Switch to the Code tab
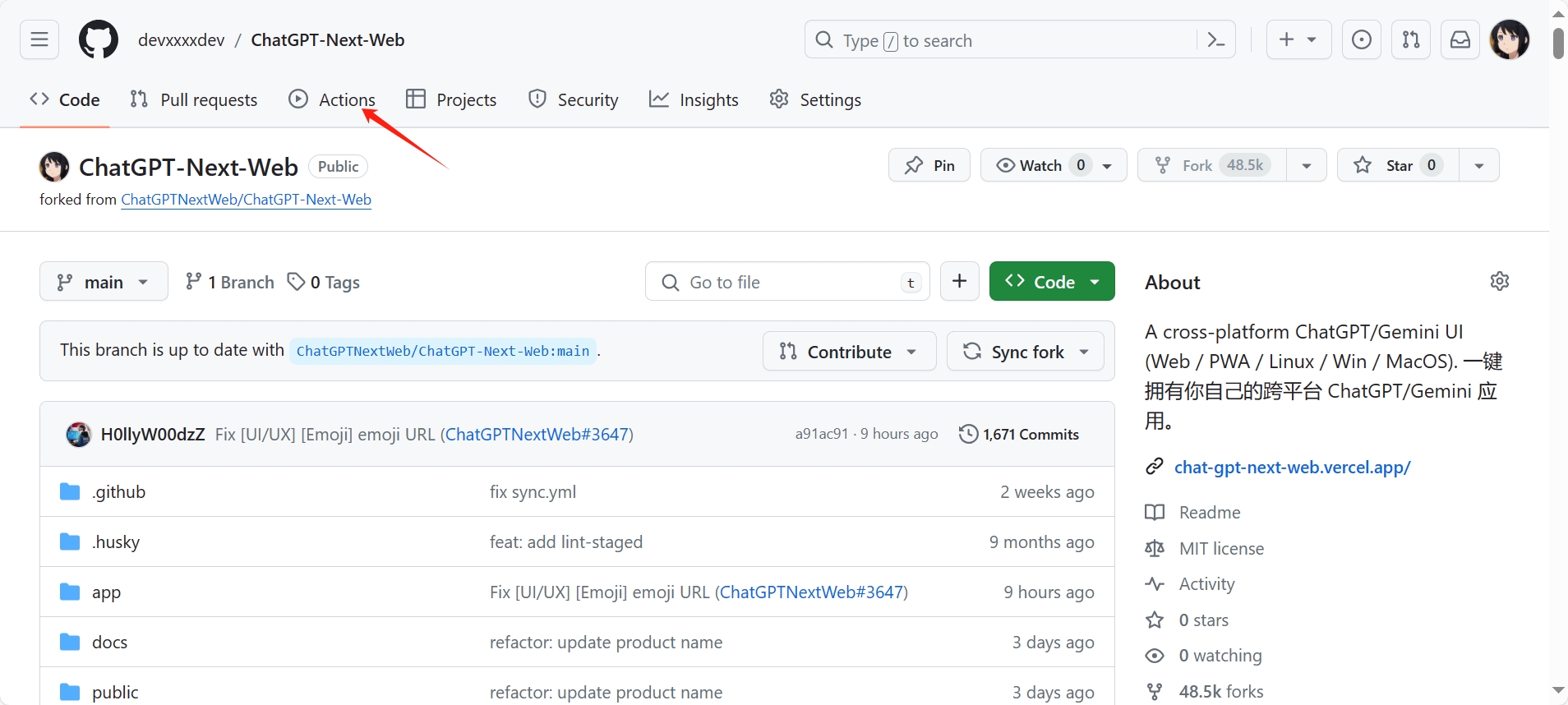 pos(64,99)
